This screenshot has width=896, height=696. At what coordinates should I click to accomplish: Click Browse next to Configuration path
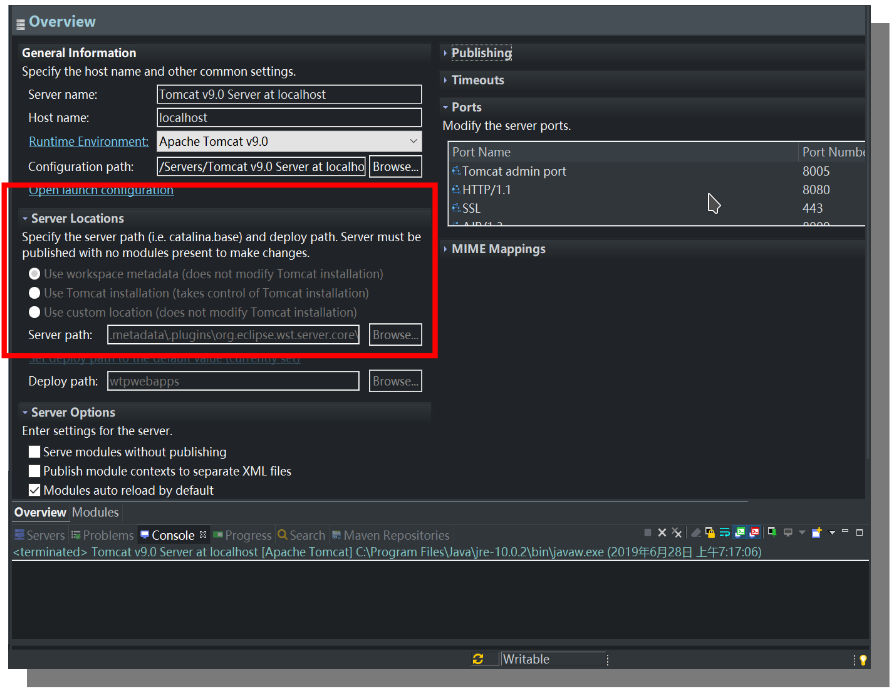(395, 167)
